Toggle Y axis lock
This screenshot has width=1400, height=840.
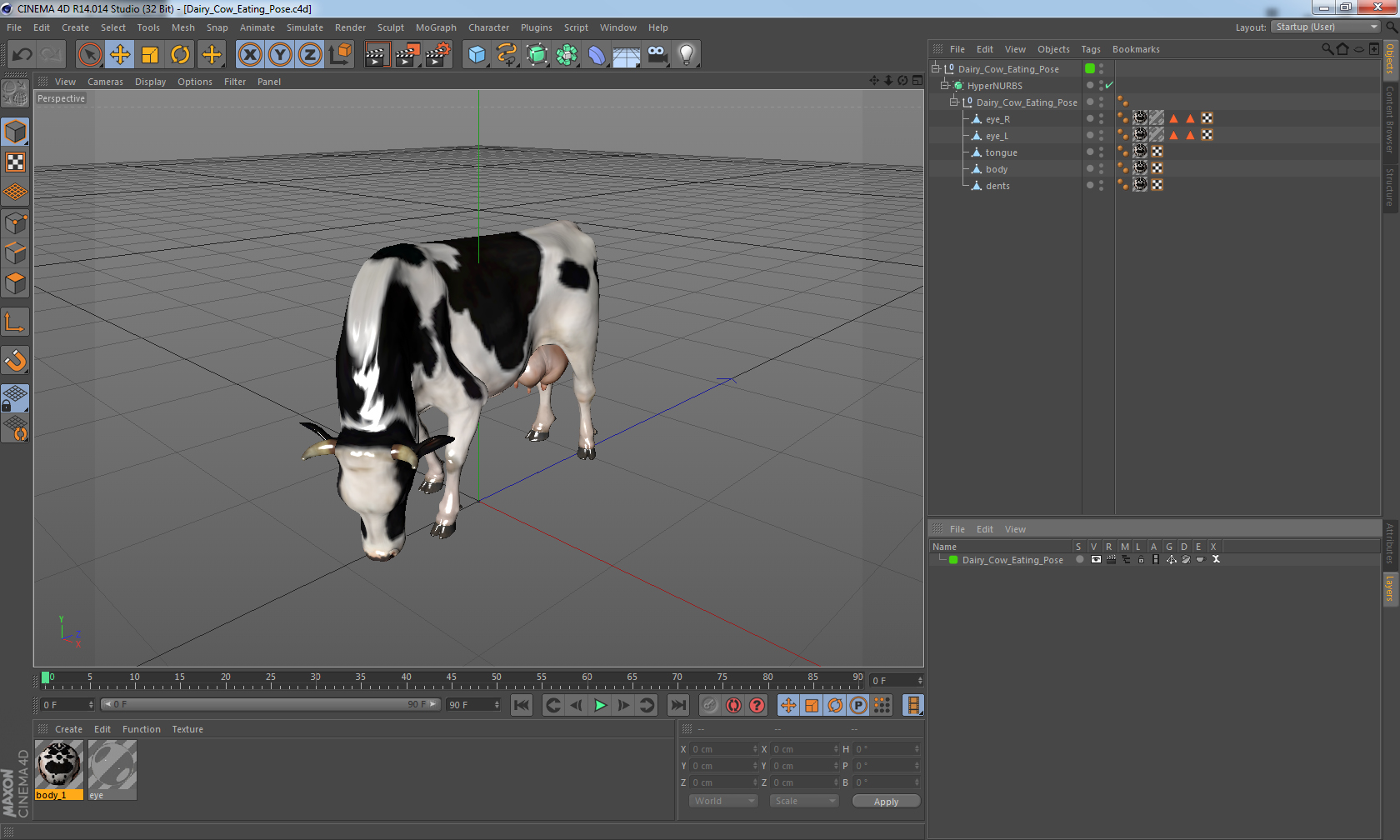280,55
